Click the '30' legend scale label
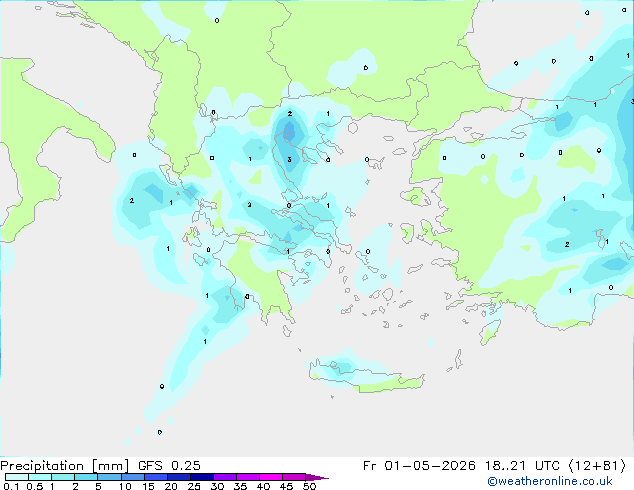This screenshot has width=634, height=490. 218,486
